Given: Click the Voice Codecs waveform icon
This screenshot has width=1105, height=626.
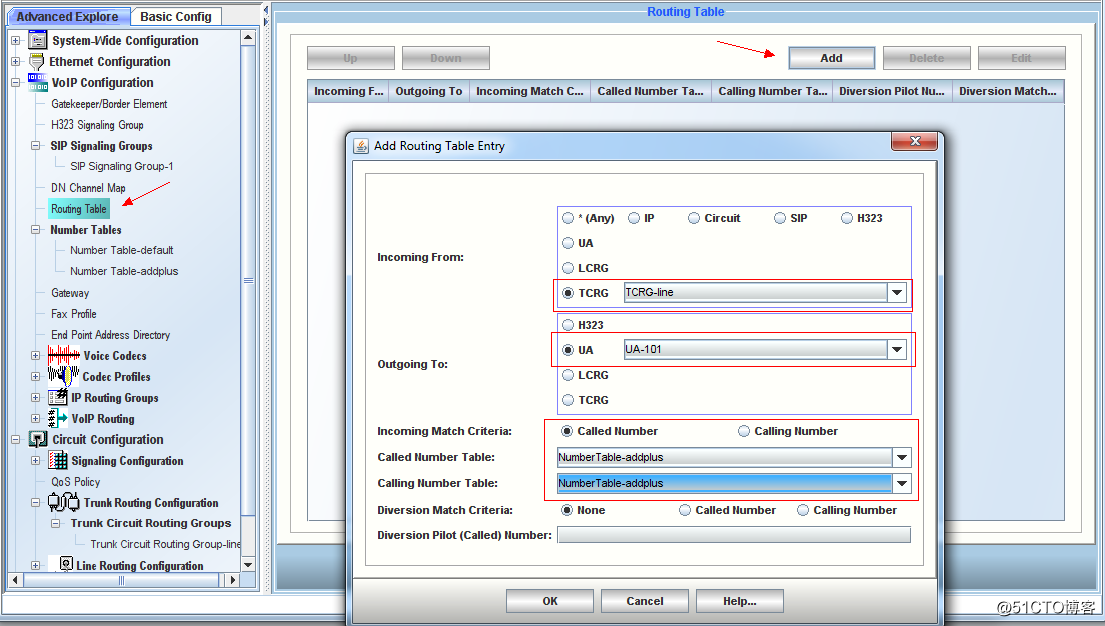Looking at the screenshot, I should pyautogui.click(x=63, y=355).
